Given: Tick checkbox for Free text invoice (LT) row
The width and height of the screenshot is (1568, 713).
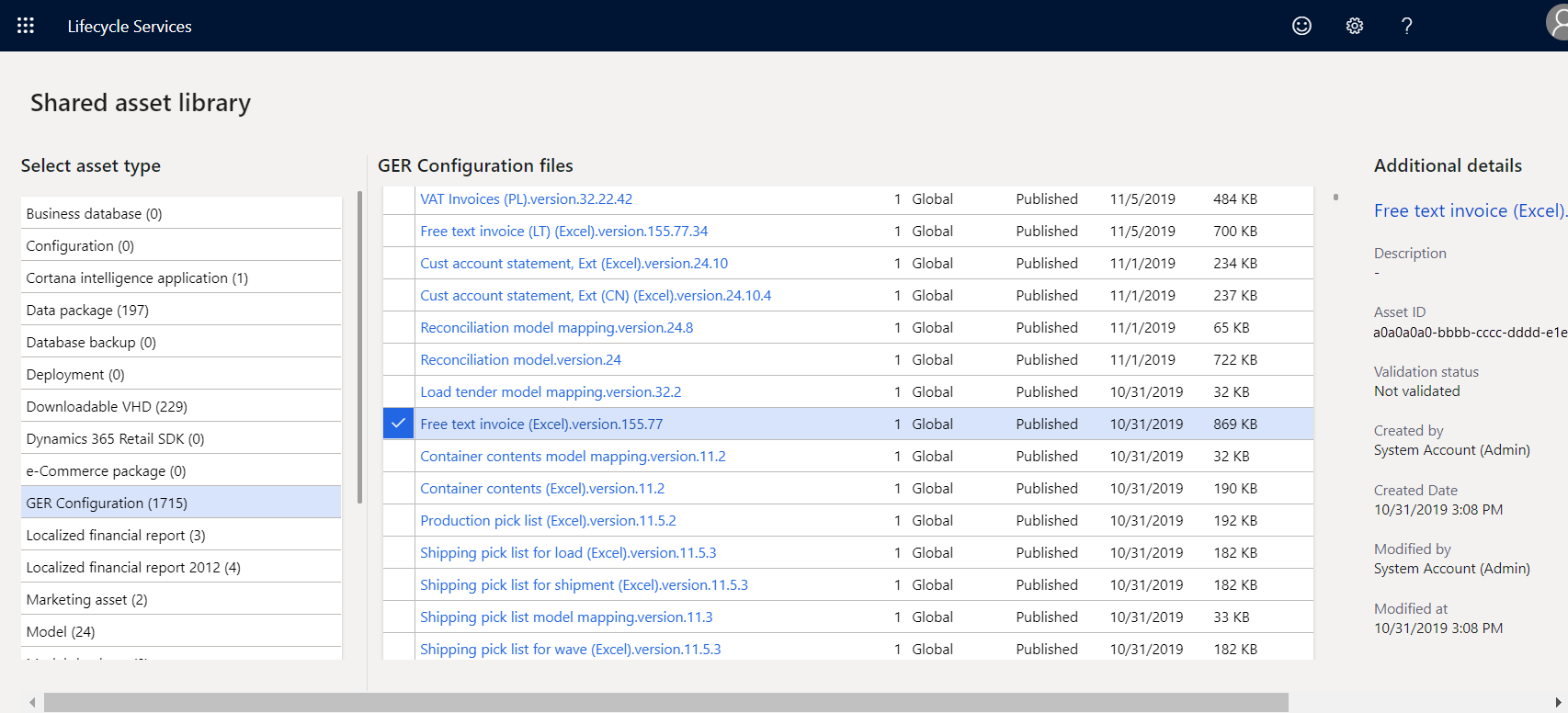Looking at the screenshot, I should pos(398,231).
